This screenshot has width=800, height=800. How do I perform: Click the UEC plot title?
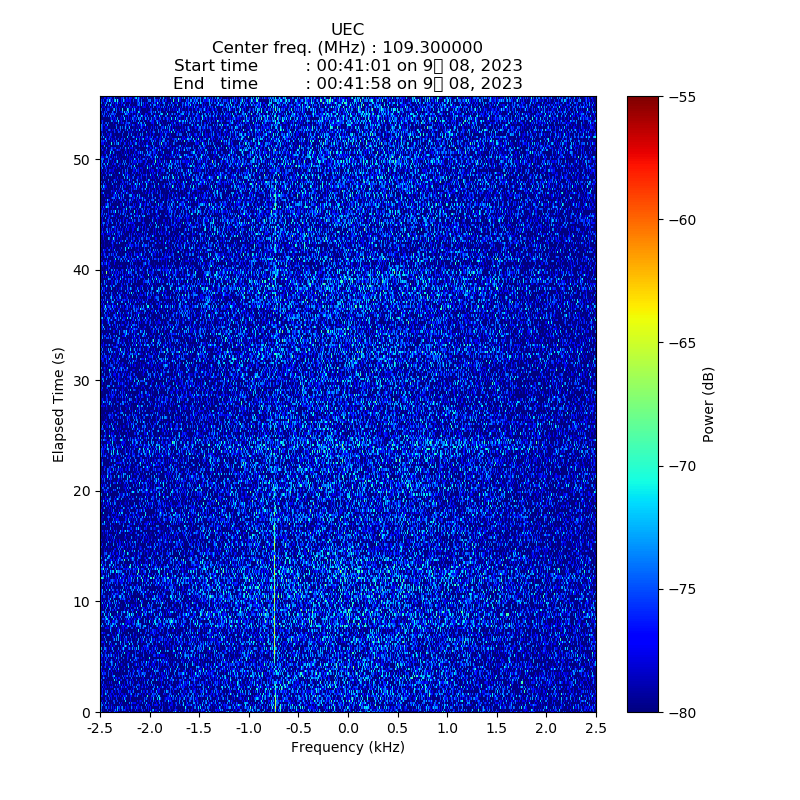click(x=347, y=30)
